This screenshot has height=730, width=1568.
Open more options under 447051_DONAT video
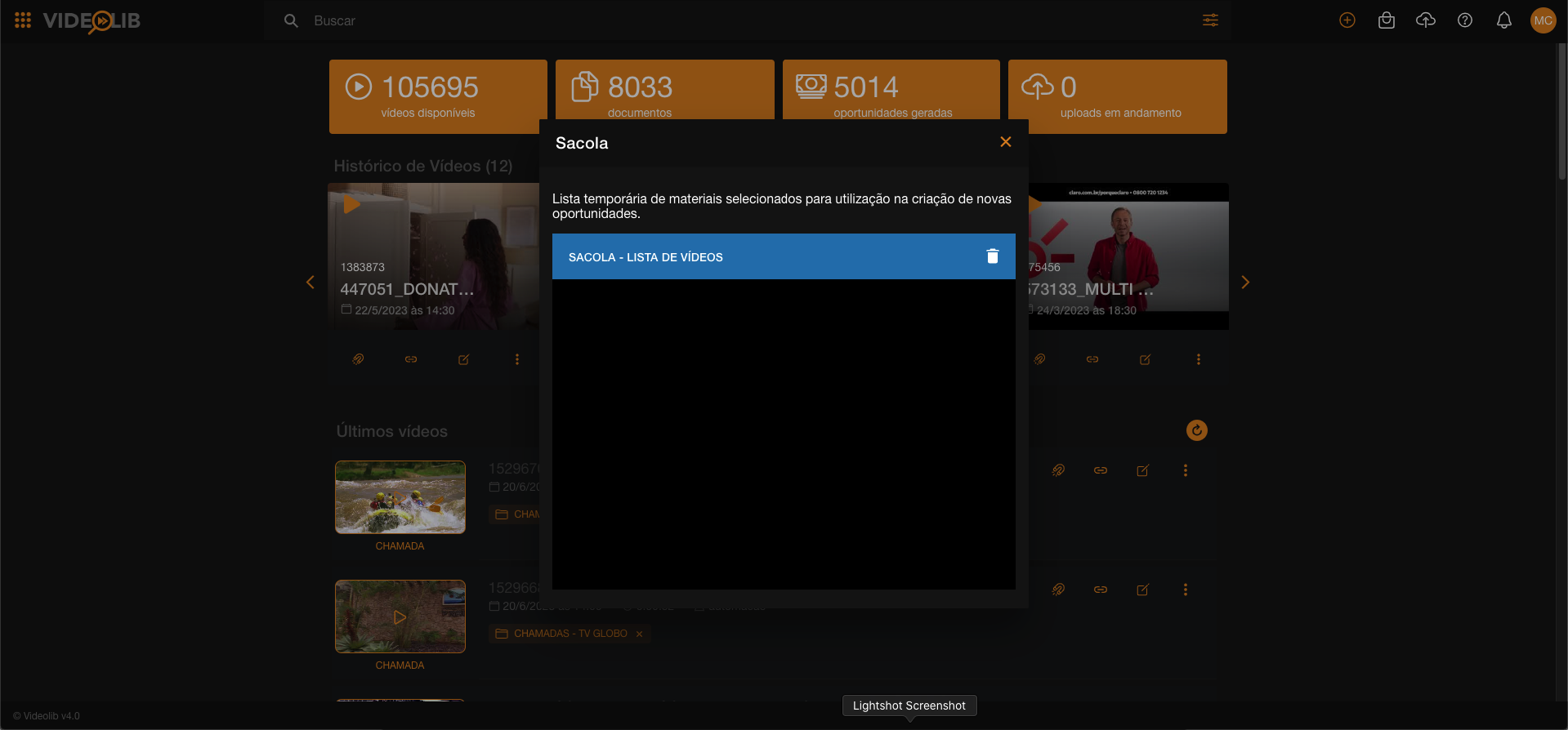(x=517, y=359)
